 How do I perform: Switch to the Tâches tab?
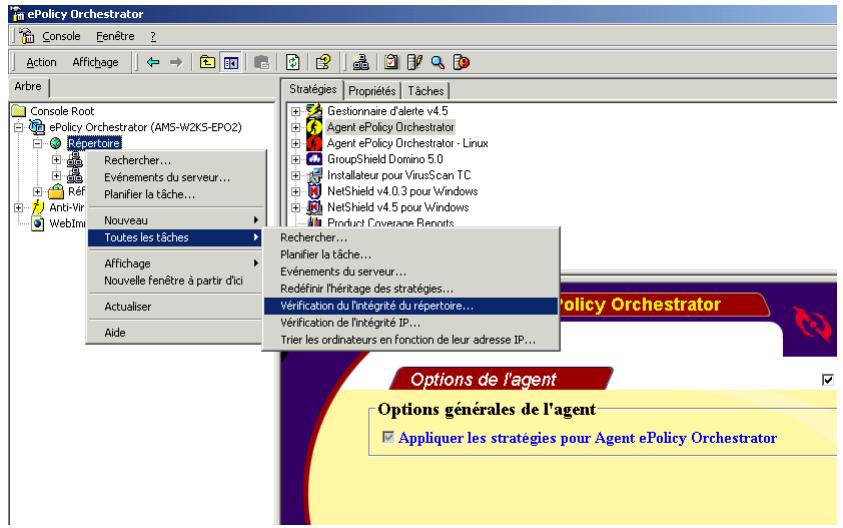[x=425, y=91]
